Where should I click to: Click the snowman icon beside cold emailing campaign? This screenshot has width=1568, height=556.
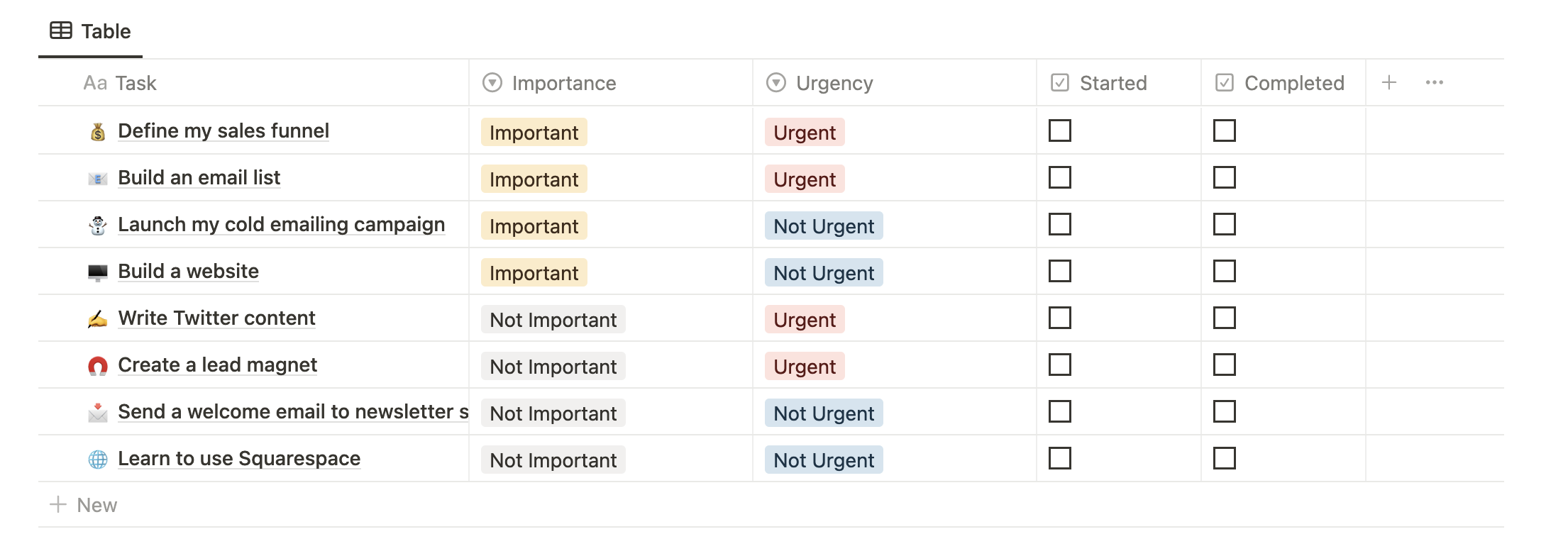(x=98, y=226)
